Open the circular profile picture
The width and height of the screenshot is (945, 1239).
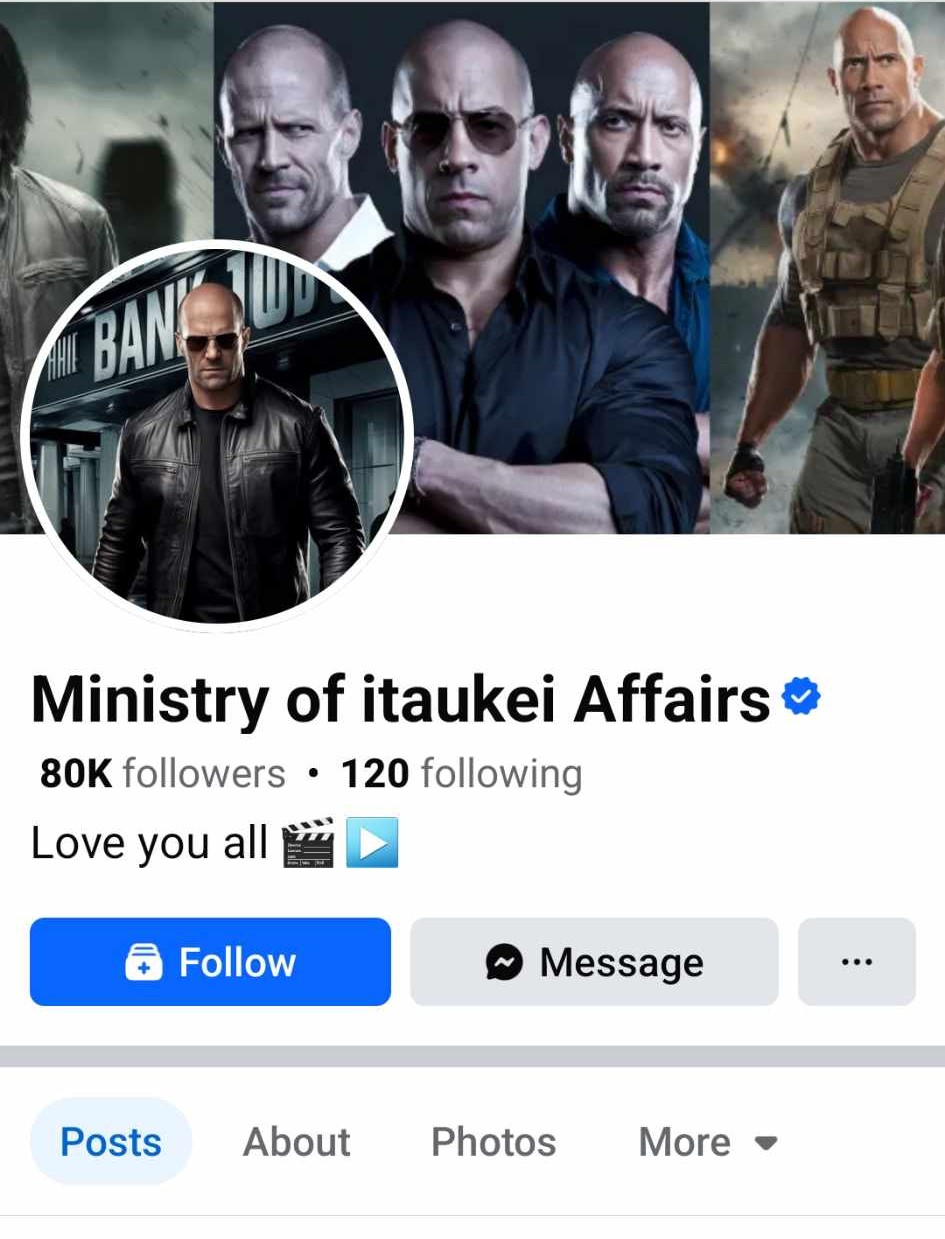217,436
